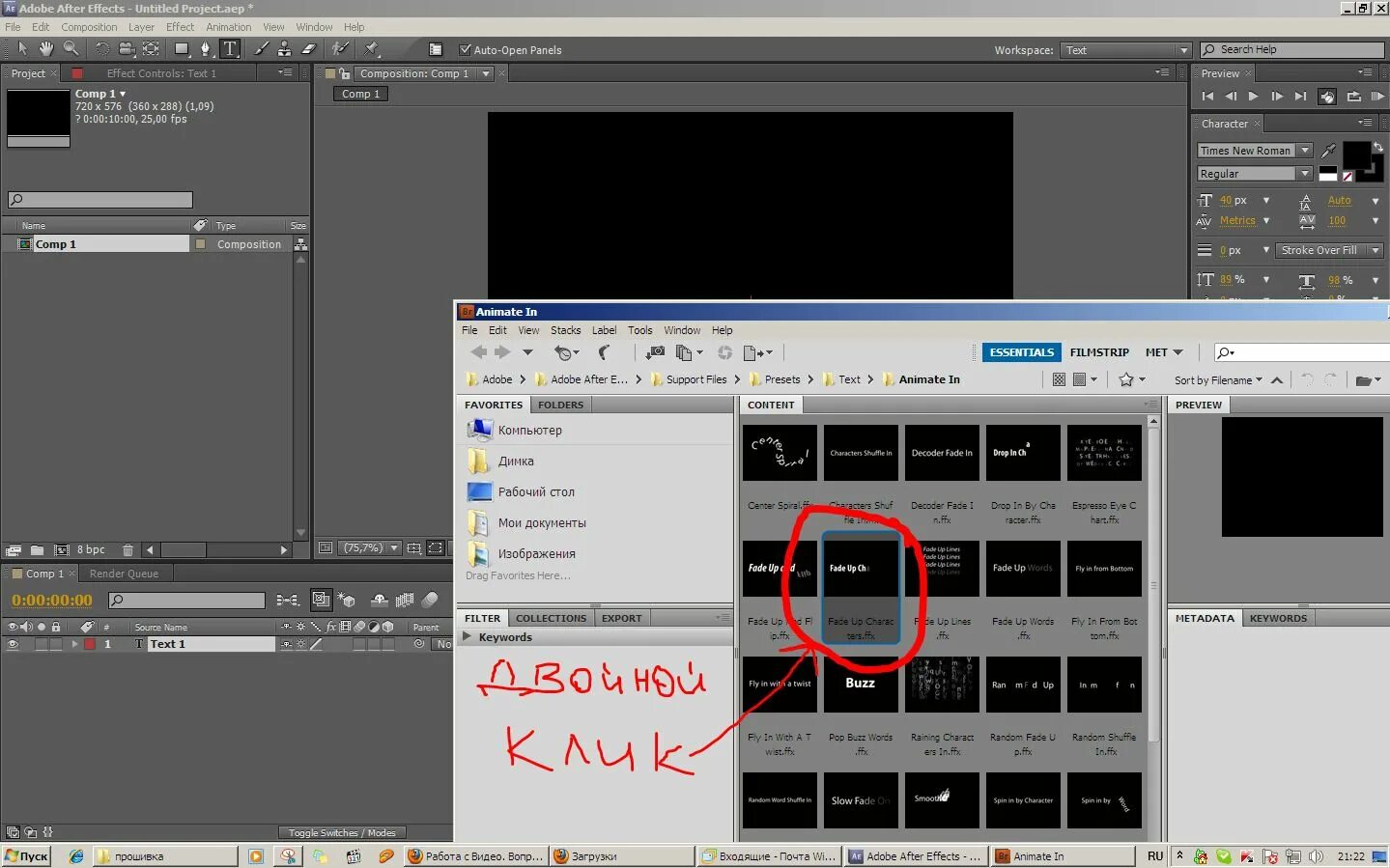Open the Composition: Comp 1 viewer dropdown
The image size is (1390, 868).
486,73
